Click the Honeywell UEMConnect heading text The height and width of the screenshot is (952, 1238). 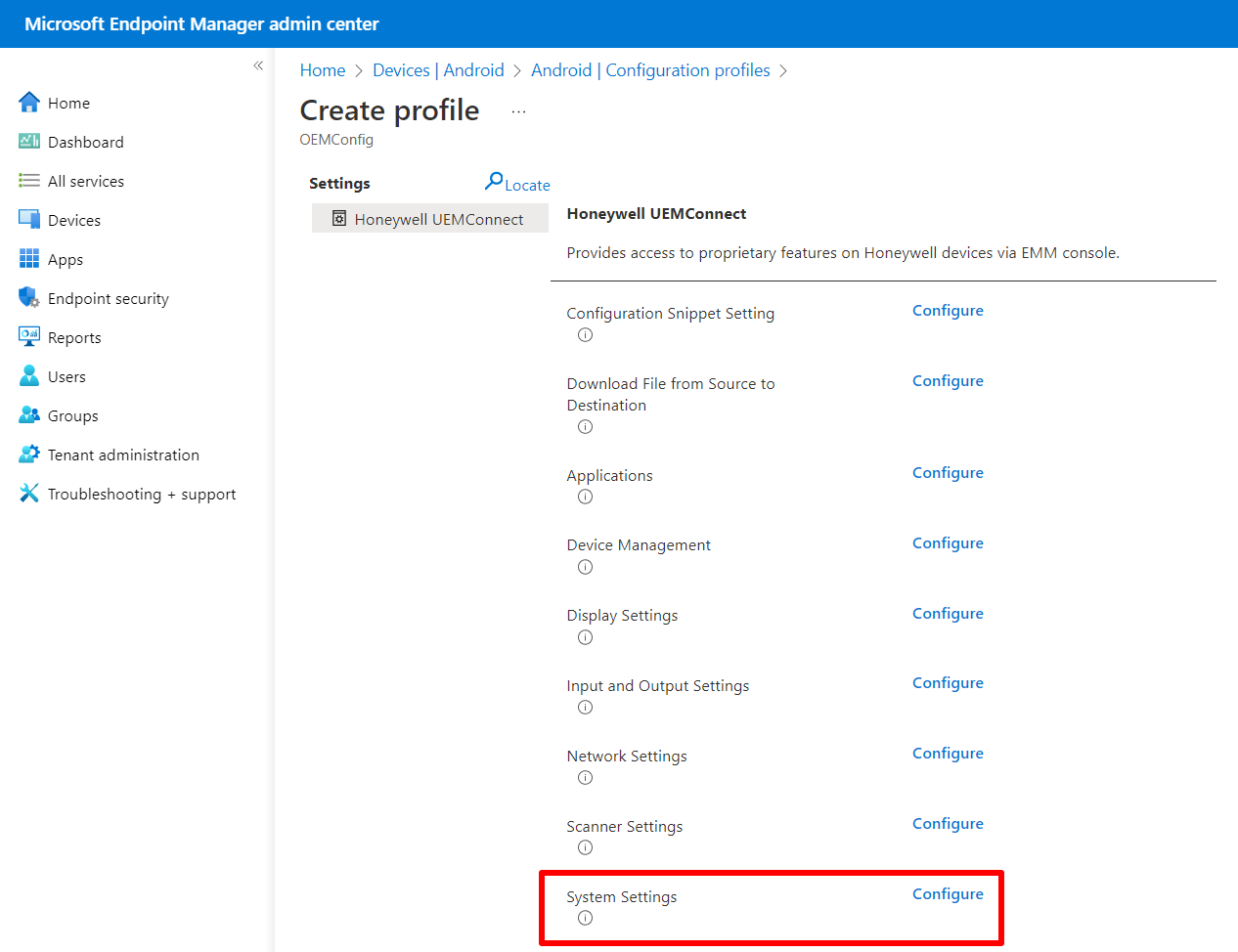(x=656, y=214)
